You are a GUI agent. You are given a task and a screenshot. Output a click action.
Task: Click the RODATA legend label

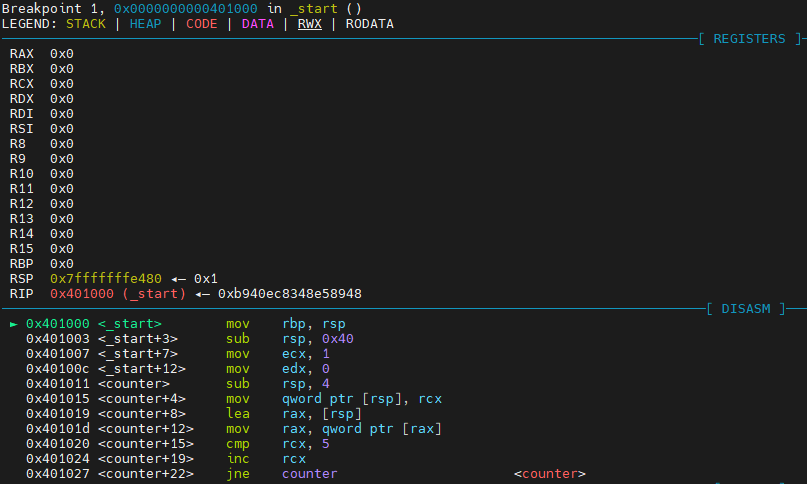coord(369,24)
